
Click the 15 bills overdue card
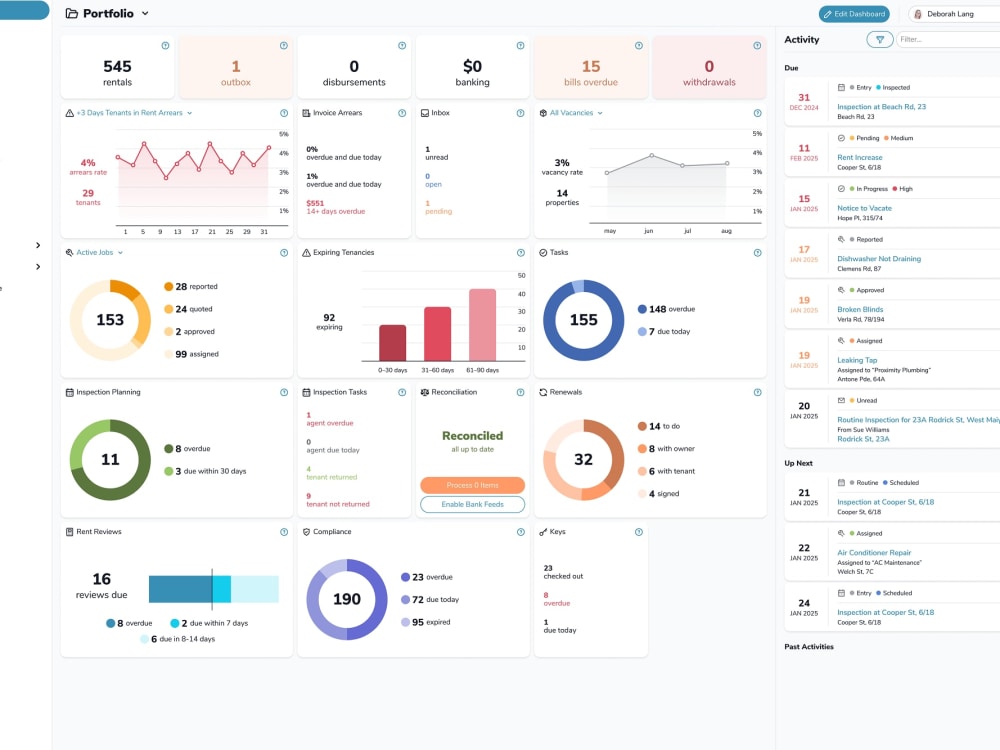(x=591, y=67)
